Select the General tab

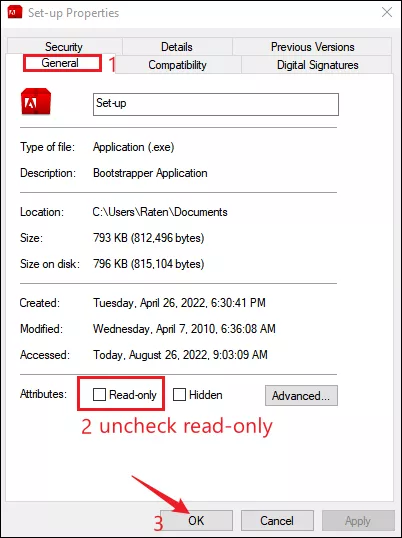[60, 63]
